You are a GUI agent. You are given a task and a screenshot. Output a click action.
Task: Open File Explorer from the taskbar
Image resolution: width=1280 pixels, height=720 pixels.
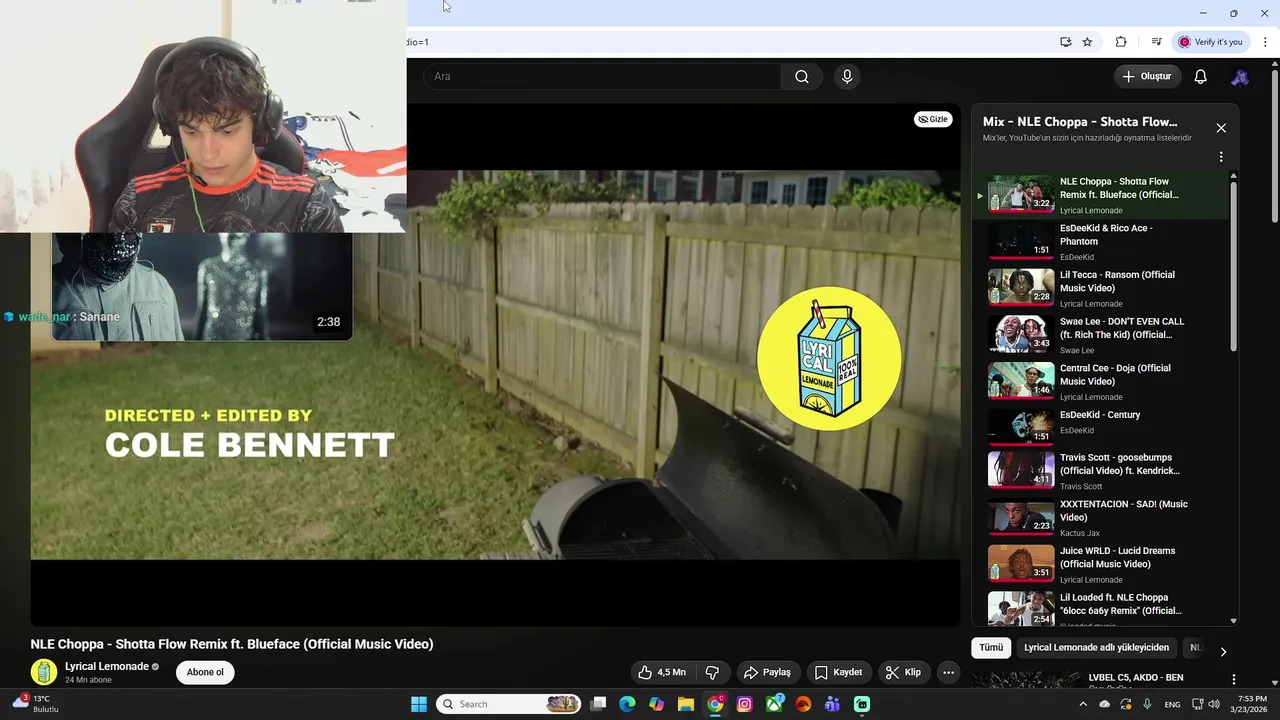686,704
